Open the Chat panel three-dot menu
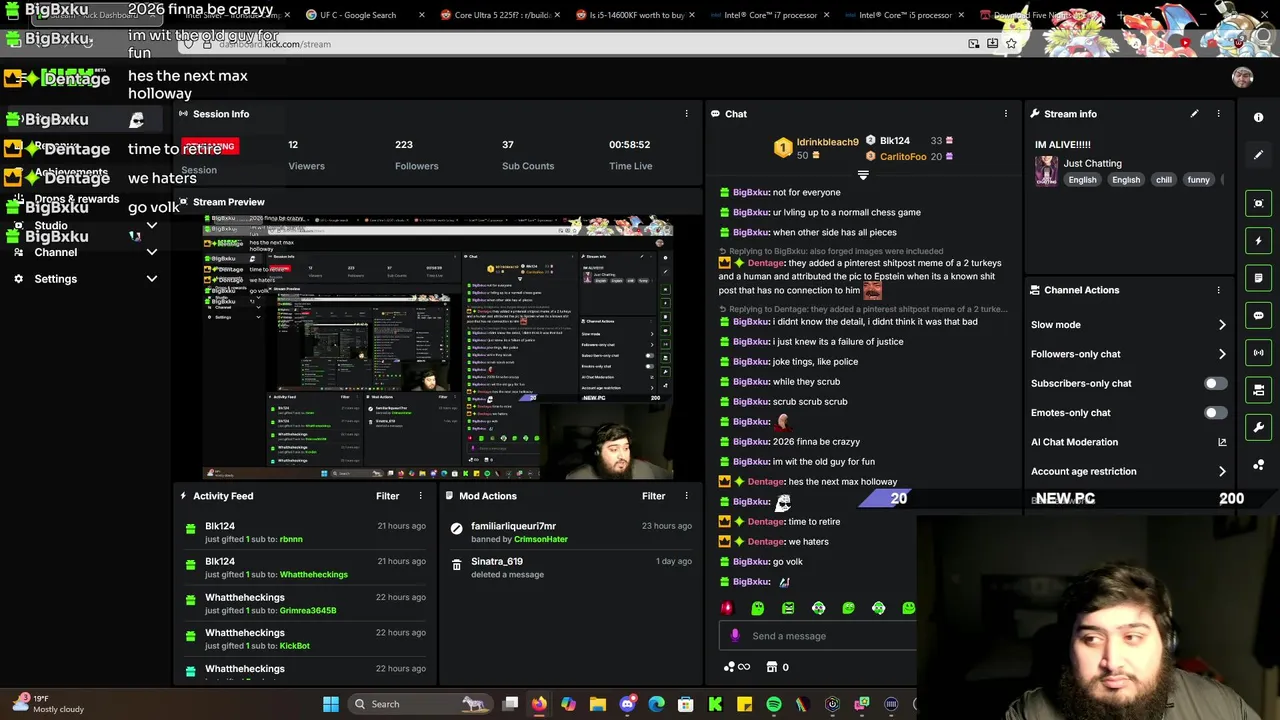Screen dimensions: 1280x720 click(1006, 114)
